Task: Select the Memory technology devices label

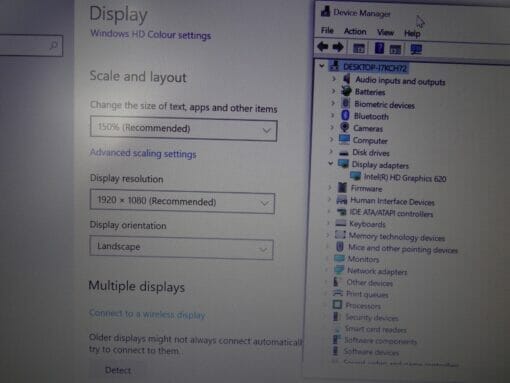Action: click(397, 237)
